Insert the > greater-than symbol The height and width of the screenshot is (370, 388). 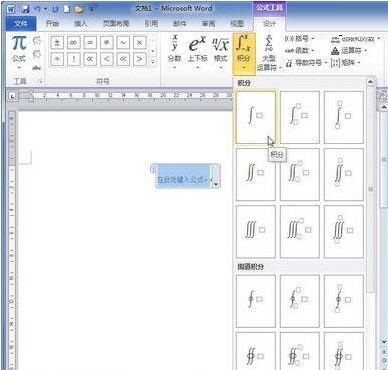pyautogui.click(x=139, y=59)
